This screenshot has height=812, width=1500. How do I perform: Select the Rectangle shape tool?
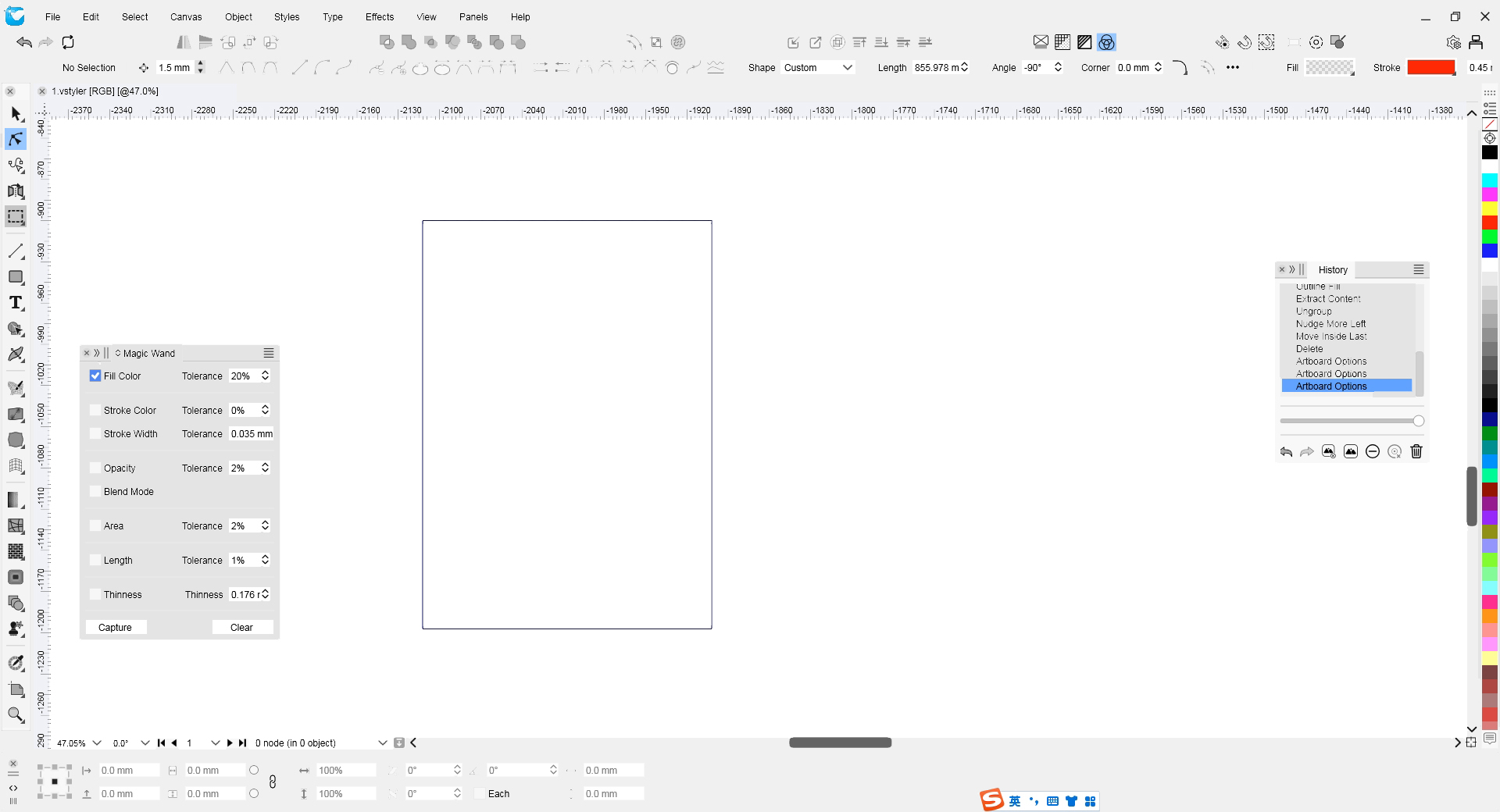point(16,277)
